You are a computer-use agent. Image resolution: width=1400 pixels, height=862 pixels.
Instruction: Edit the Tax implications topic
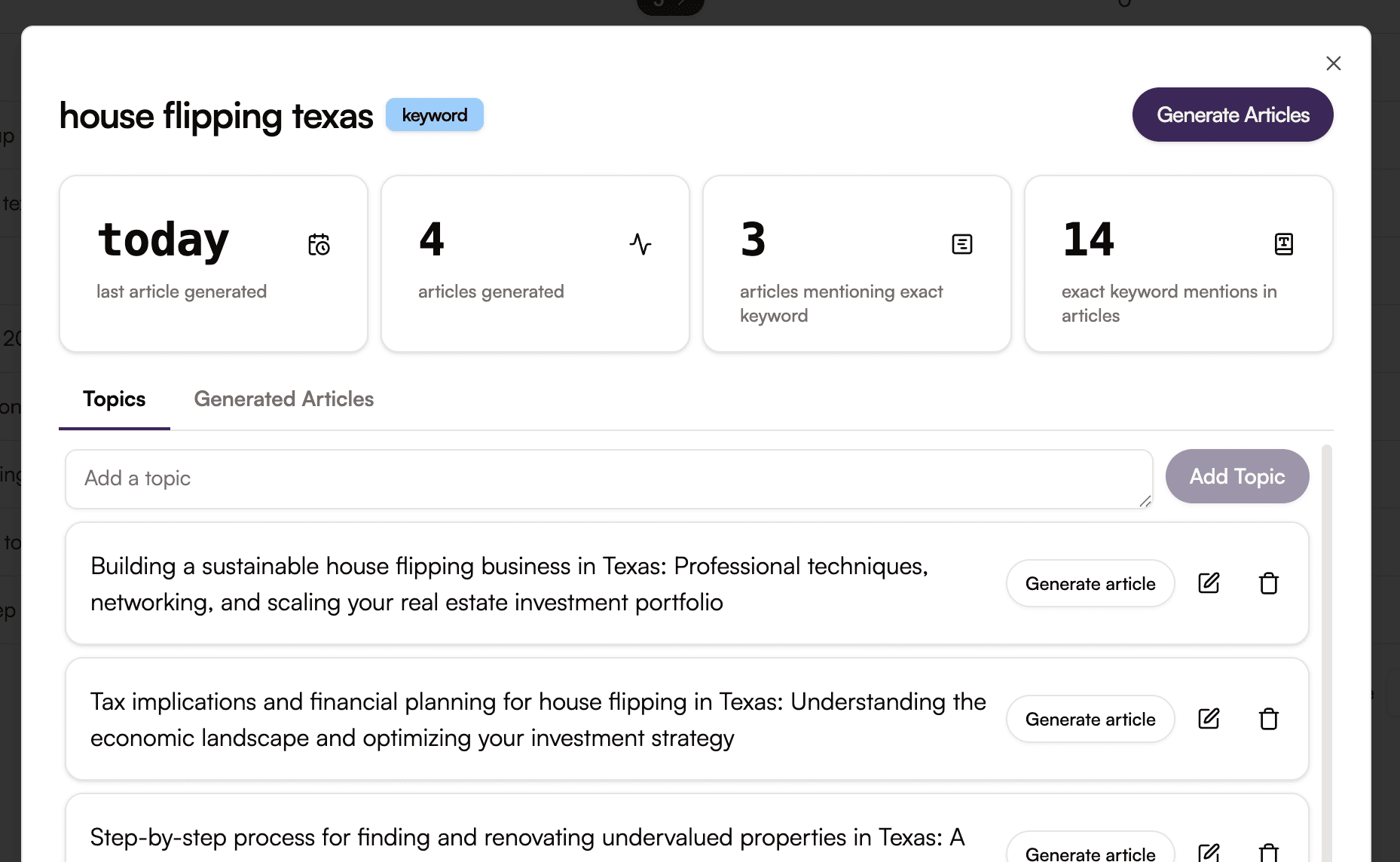[x=1209, y=719]
